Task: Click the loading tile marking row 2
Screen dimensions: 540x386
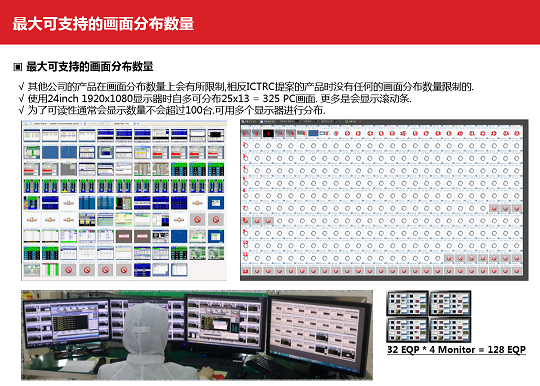Action: tap(246, 146)
